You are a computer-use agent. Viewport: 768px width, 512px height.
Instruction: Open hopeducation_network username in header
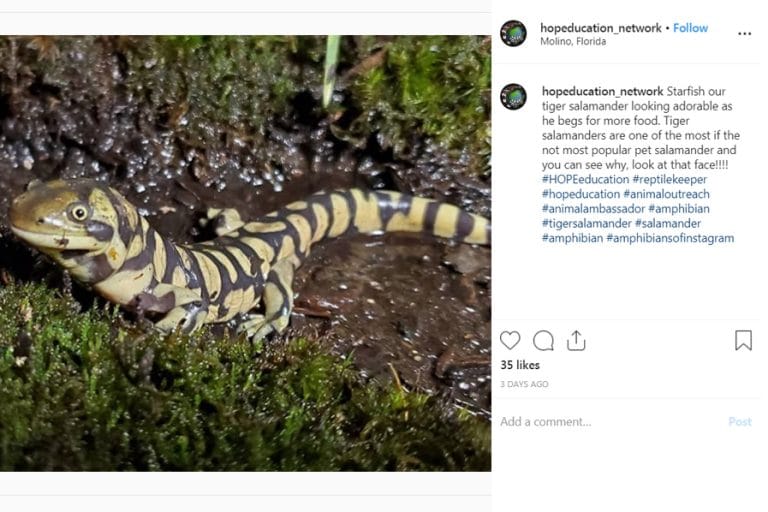600,28
